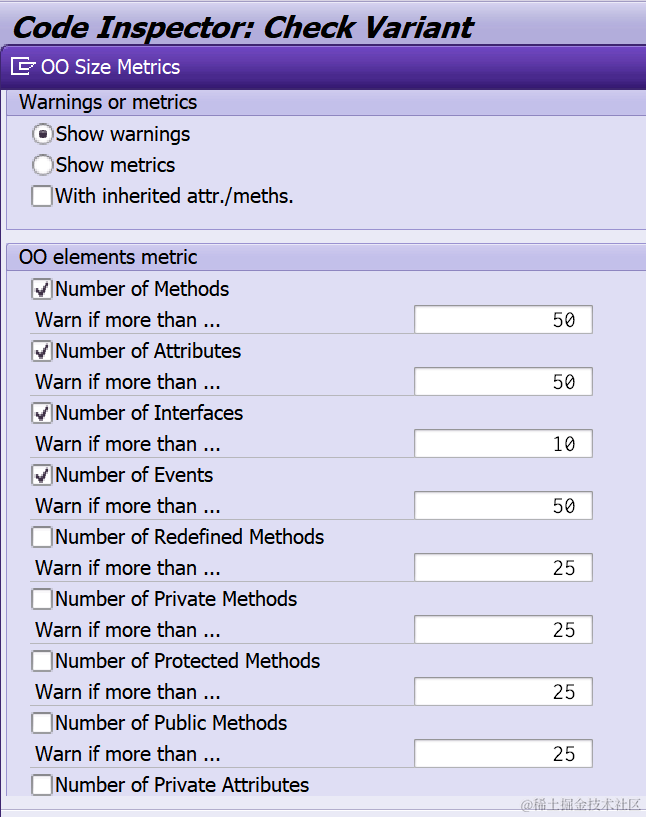Select the Show warnings radio button
646x817 pixels.
[x=43, y=134]
